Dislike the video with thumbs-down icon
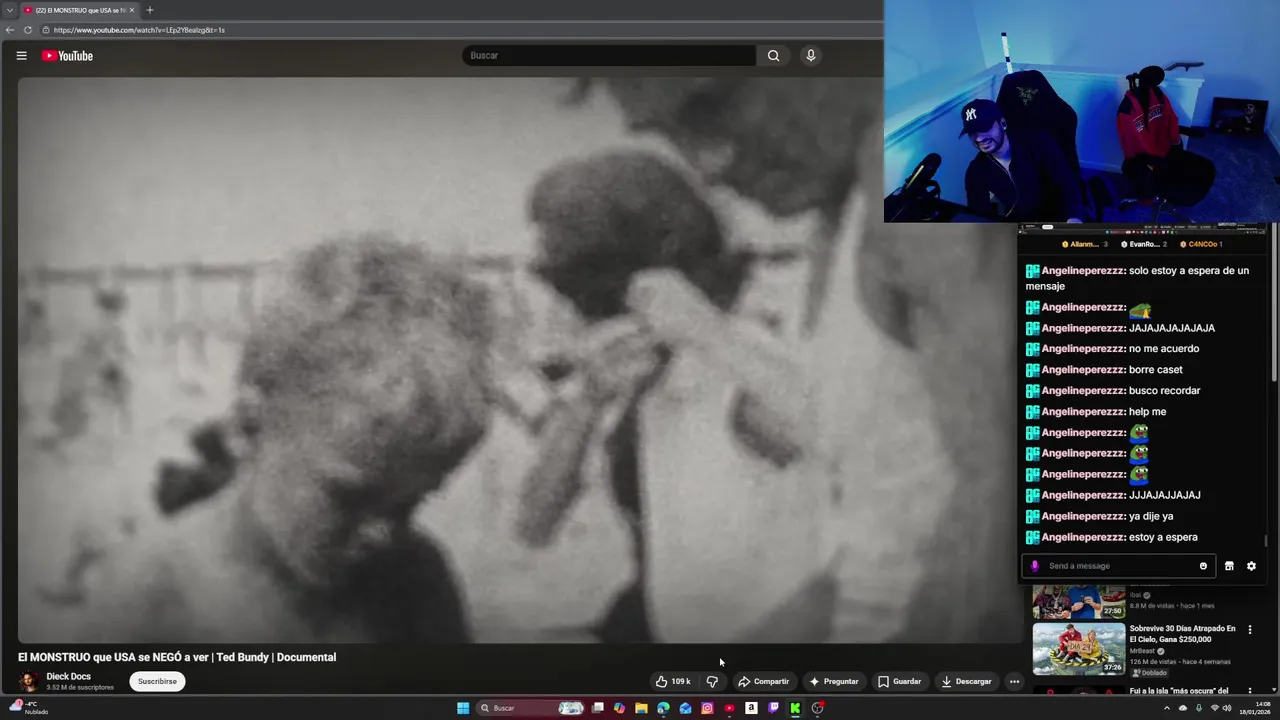Viewport: 1280px width, 720px height. (712, 682)
